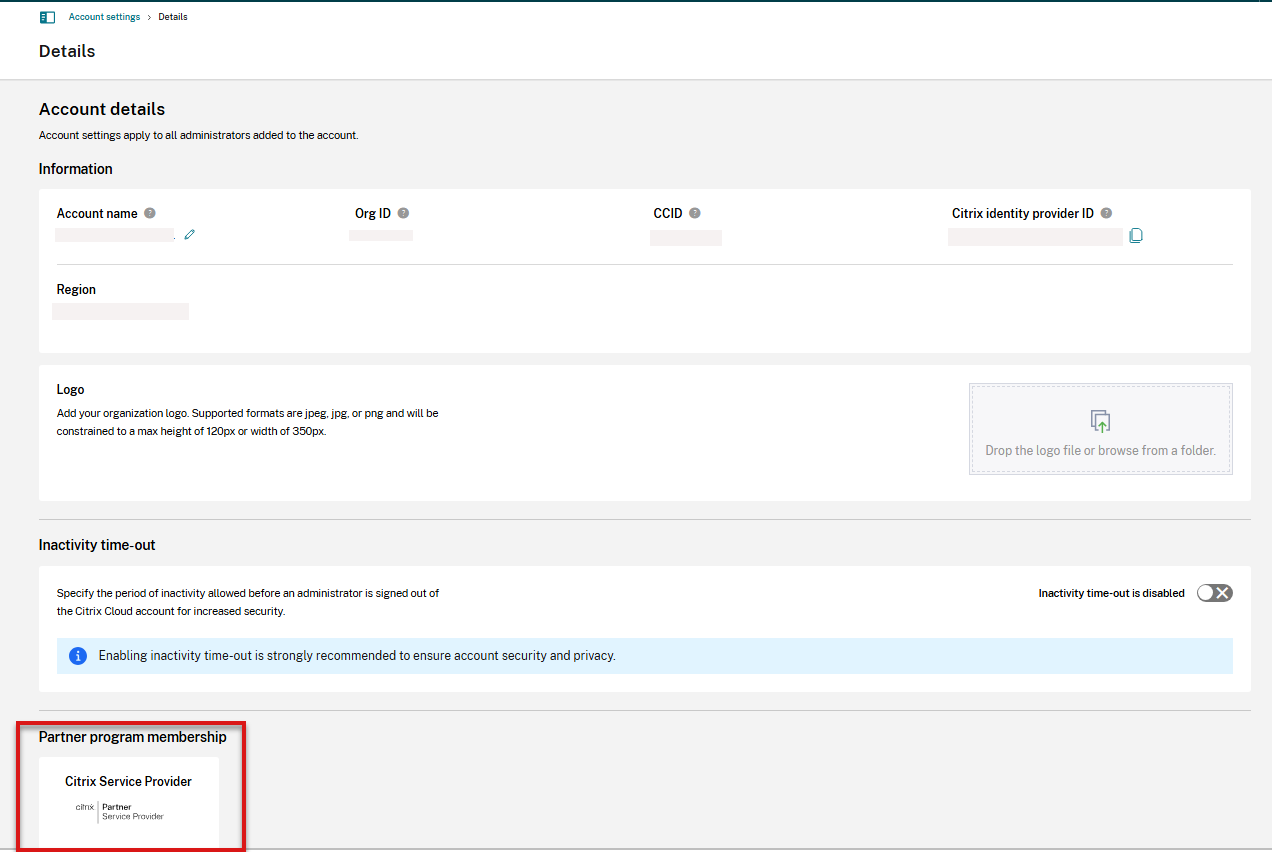Viewport: 1272px width, 852px height.
Task: Click the Citrix Partner Service Provider logo
Action: [120, 811]
